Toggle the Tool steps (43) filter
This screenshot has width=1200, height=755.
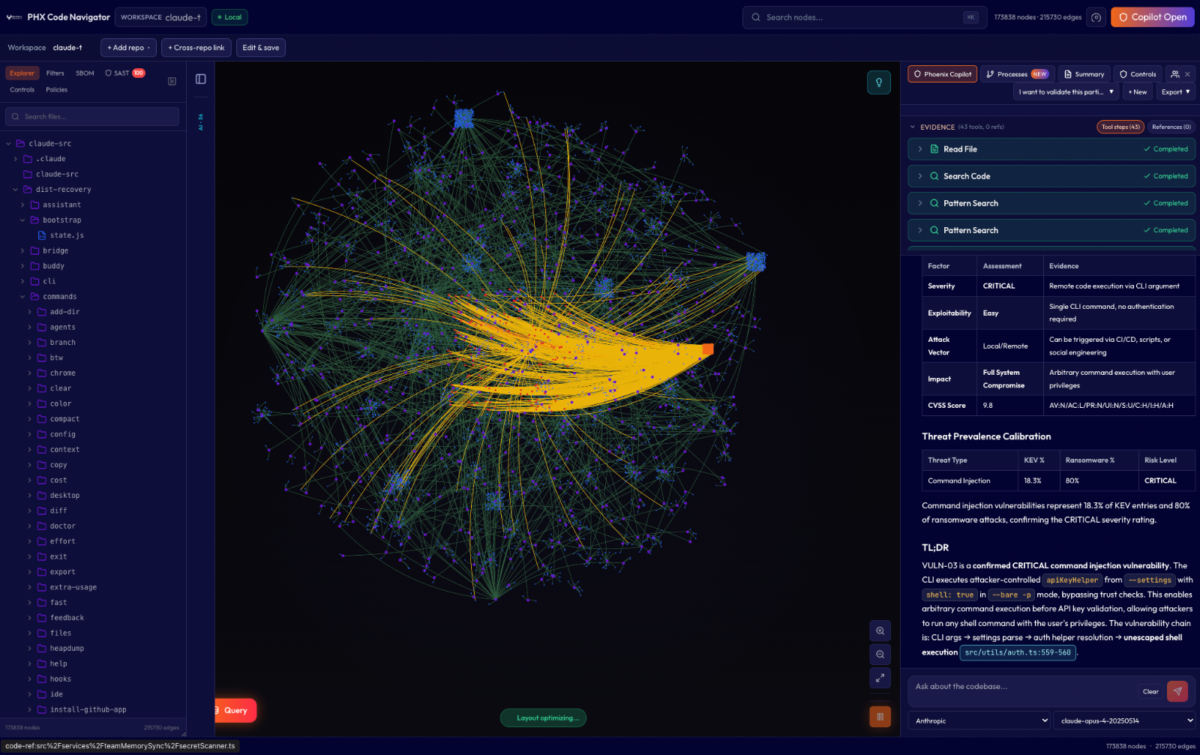(1120, 127)
